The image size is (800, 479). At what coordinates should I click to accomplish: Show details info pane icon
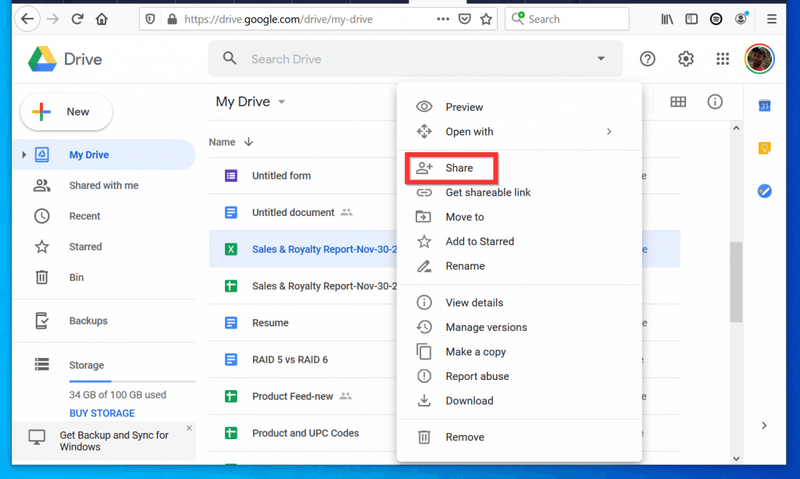click(715, 102)
